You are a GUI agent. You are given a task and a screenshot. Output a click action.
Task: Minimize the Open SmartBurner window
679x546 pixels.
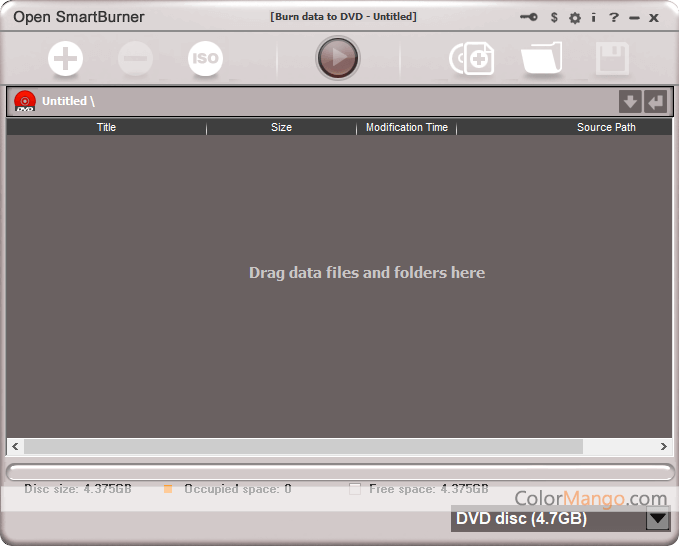pyautogui.click(x=634, y=18)
